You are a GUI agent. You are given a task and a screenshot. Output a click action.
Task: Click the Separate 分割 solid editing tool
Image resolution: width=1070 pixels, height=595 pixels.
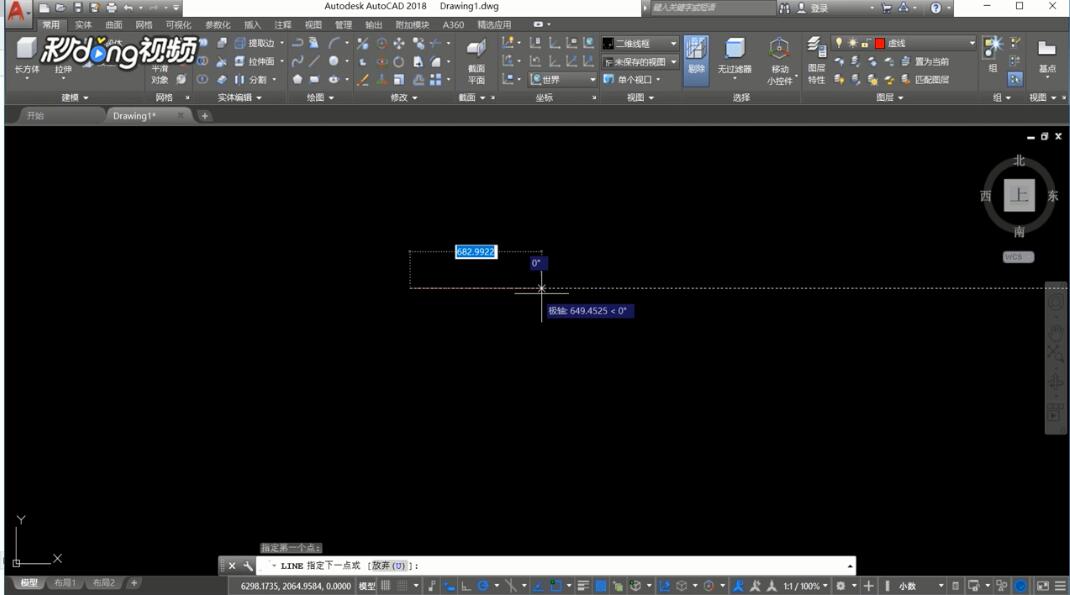(x=251, y=80)
